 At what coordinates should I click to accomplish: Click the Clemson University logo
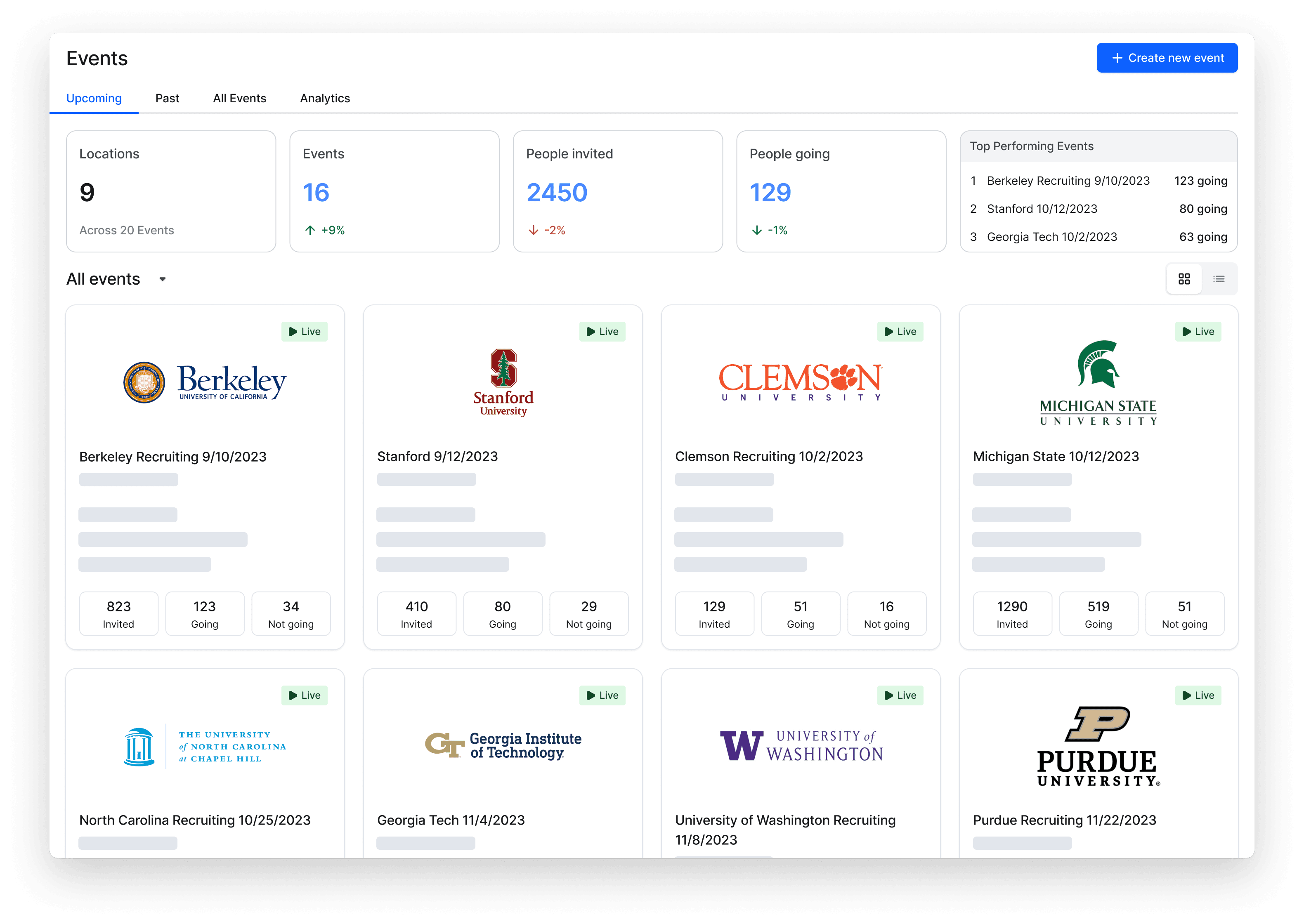point(800,382)
